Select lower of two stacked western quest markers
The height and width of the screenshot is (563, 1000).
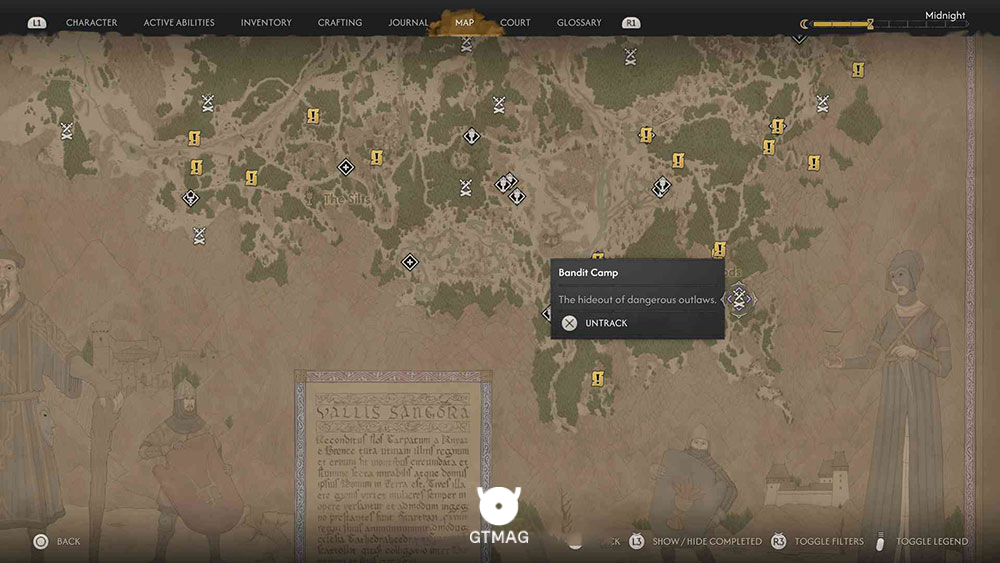[196, 167]
